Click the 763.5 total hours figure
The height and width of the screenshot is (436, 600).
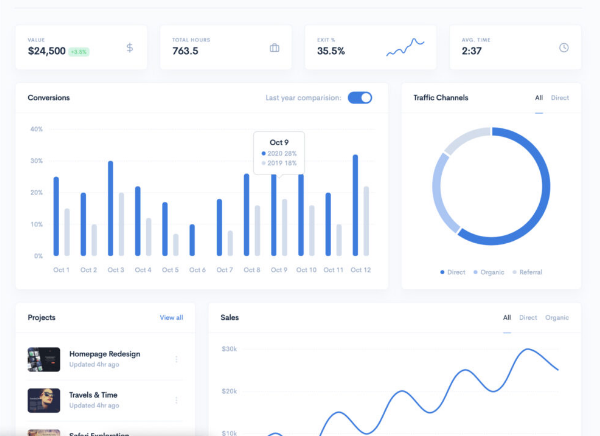click(x=185, y=51)
